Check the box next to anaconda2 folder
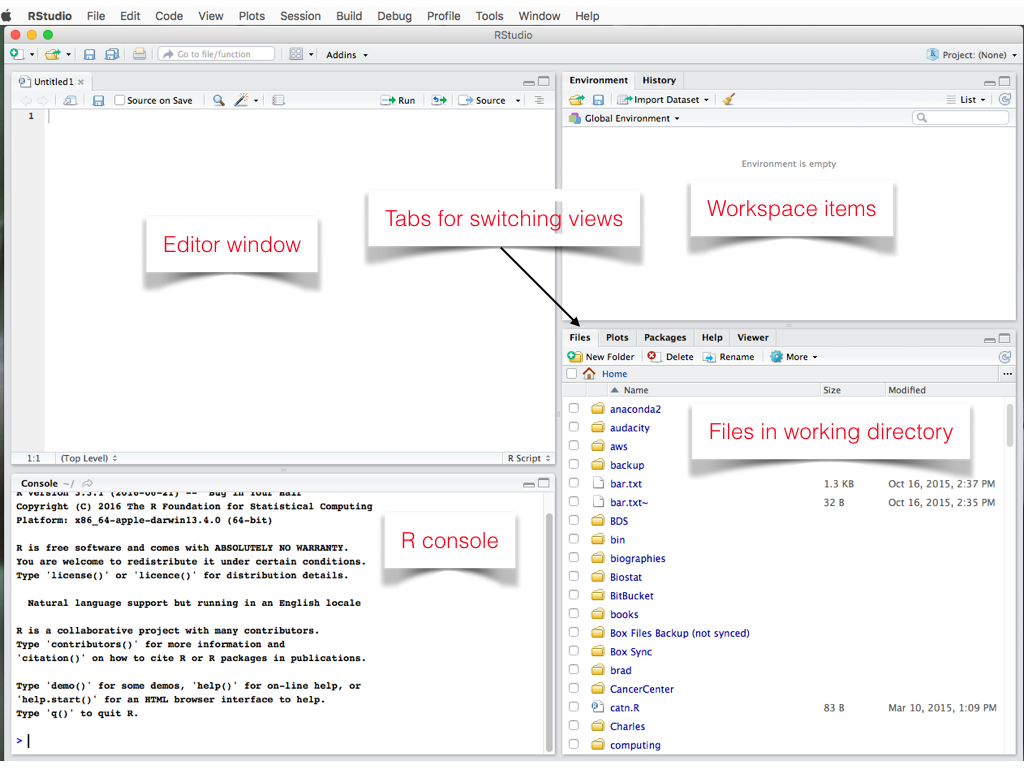The width and height of the screenshot is (1024, 768). 573,409
